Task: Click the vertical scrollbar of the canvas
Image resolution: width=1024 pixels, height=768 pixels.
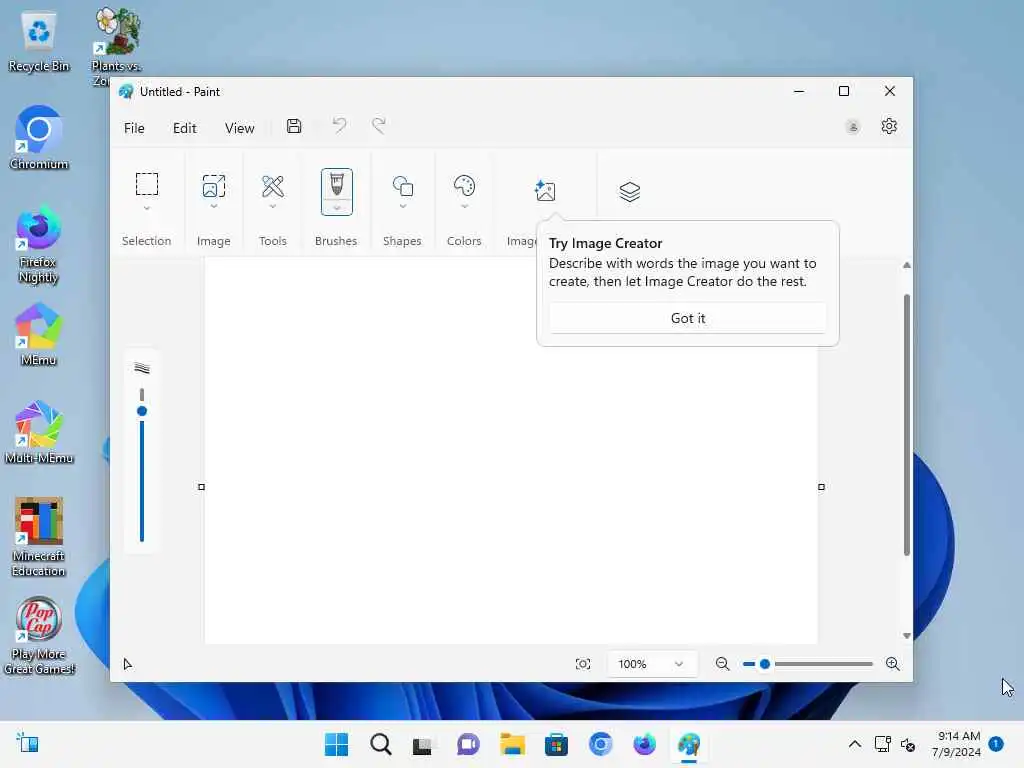Action: (x=906, y=424)
